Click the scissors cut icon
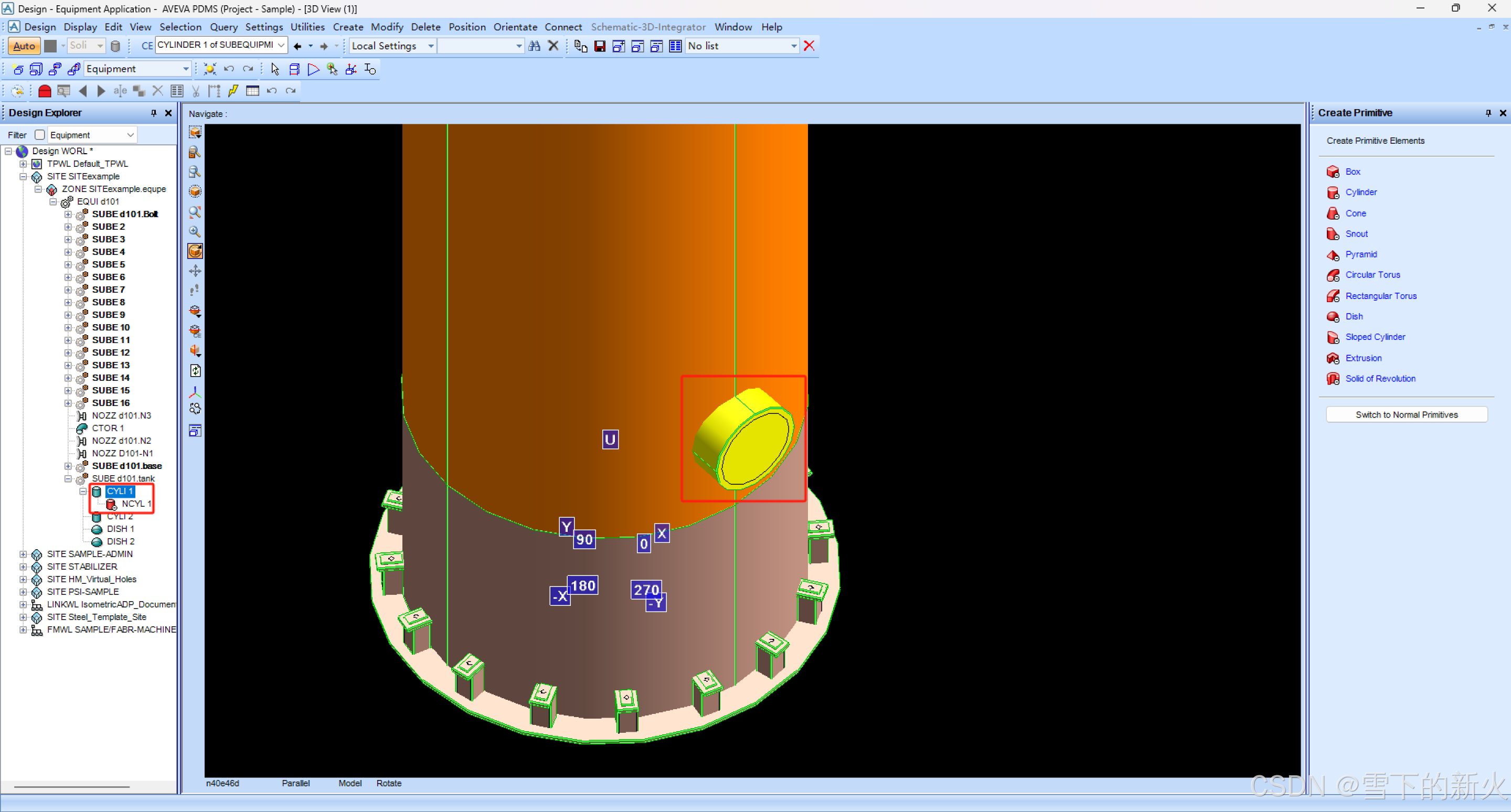This screenshot has height=812, width=1511. (195, 91)
